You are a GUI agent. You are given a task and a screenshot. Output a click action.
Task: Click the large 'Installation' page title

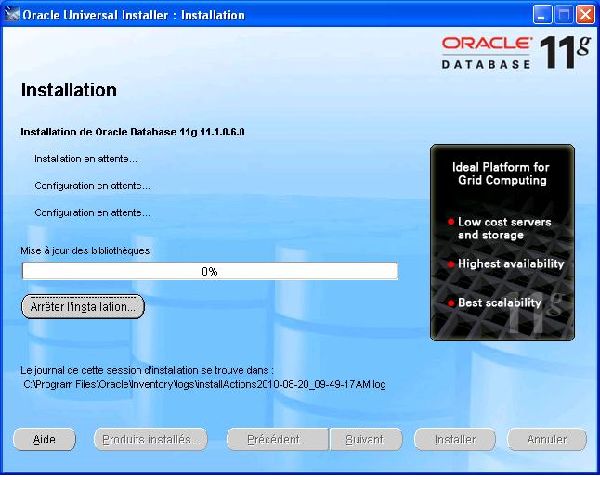(x=68, y=90)
